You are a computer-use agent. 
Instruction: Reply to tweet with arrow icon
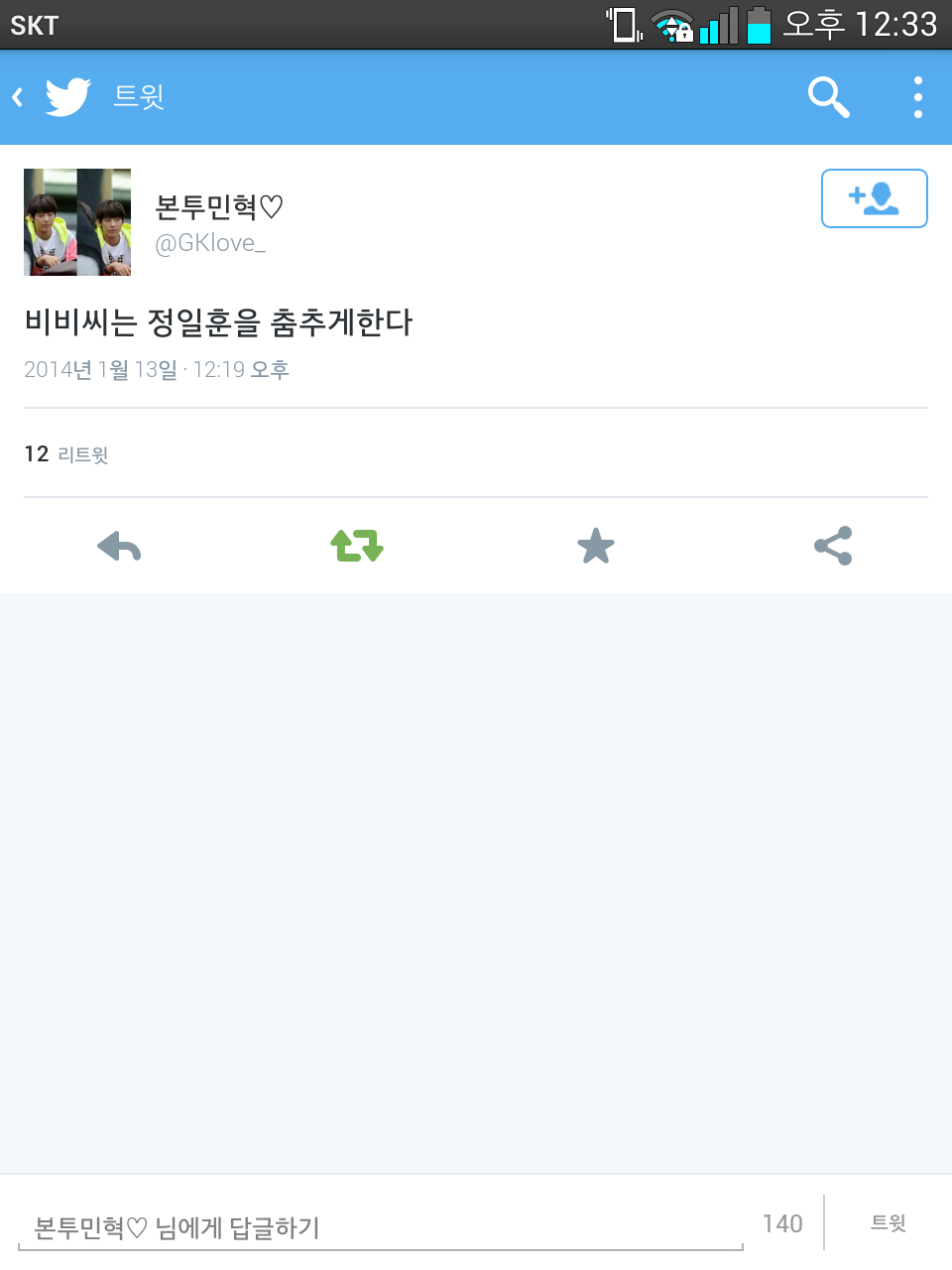tap(119, 546)
